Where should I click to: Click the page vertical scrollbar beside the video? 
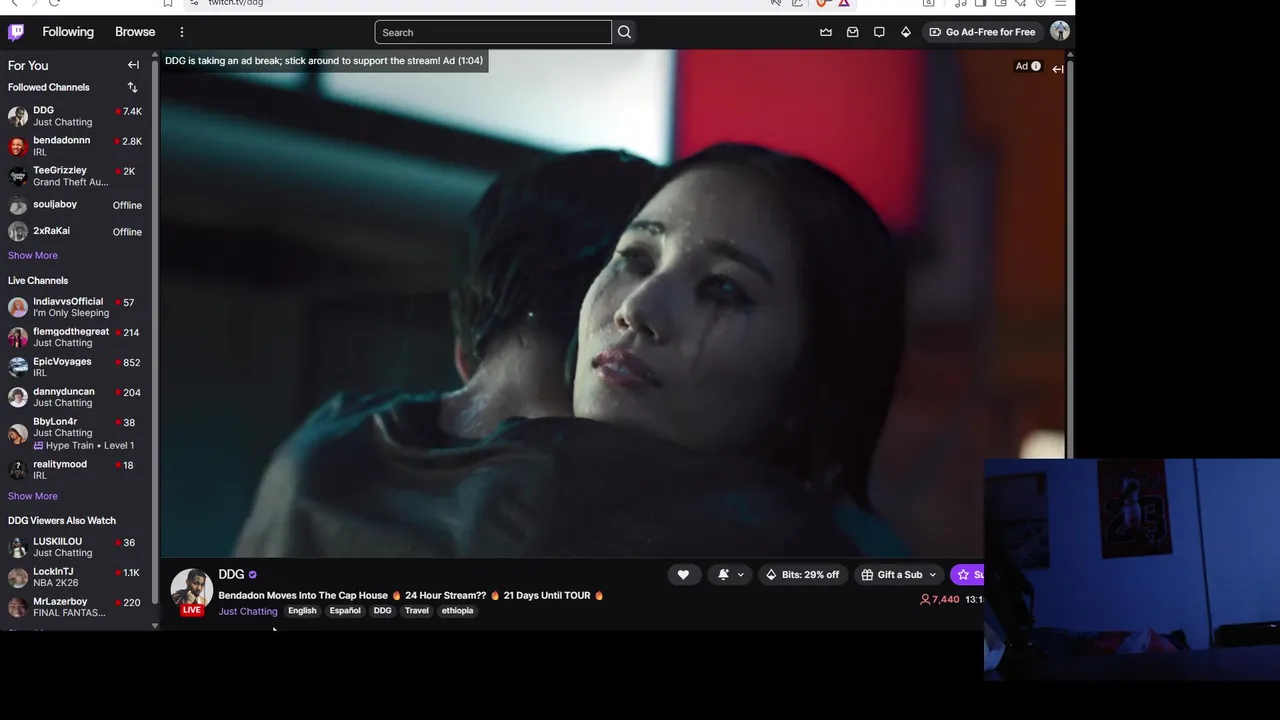pyautogui.click(x=1070, y=260)
